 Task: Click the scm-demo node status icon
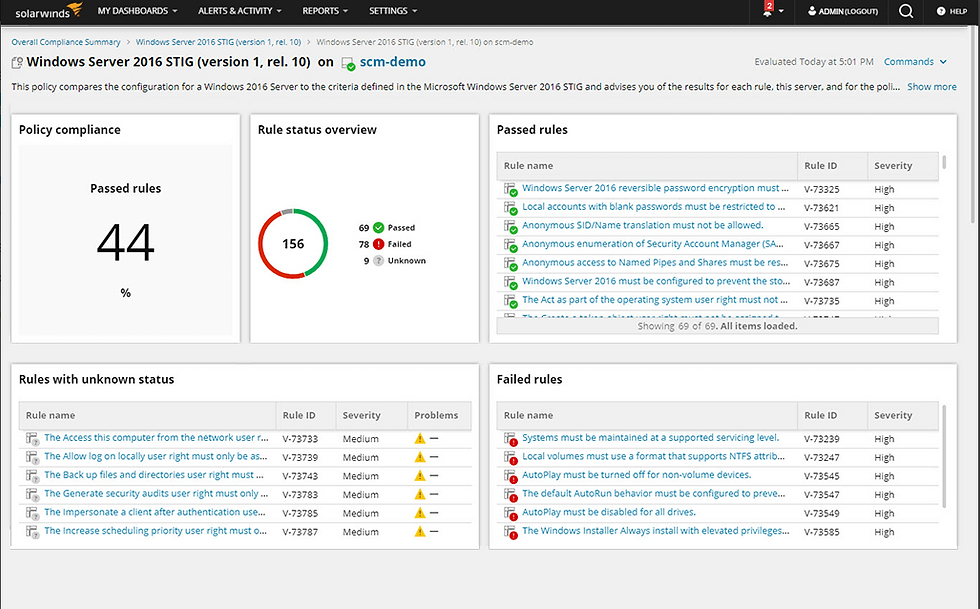tap(348, 63)
